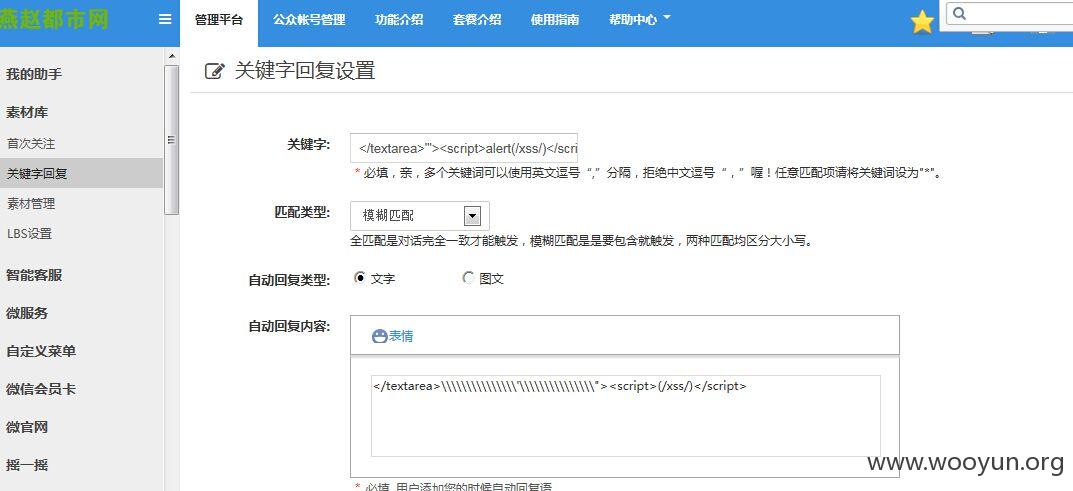Click the 关键字 keyword input field
Image resolution: width=1073 pixels, height=491 pixels.
click(464, 148)
